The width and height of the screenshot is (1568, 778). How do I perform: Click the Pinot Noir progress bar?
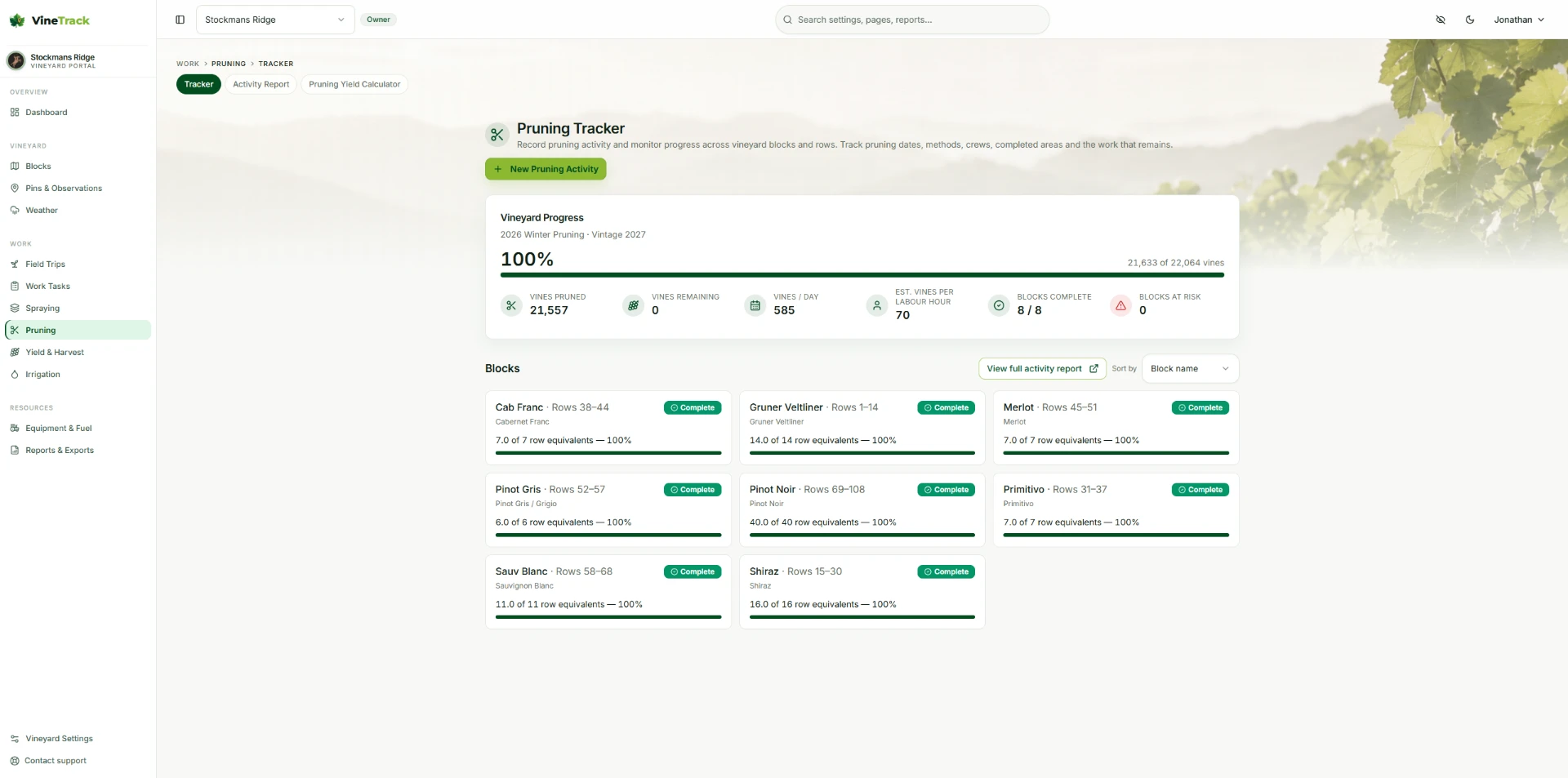[x=862, y=535]
